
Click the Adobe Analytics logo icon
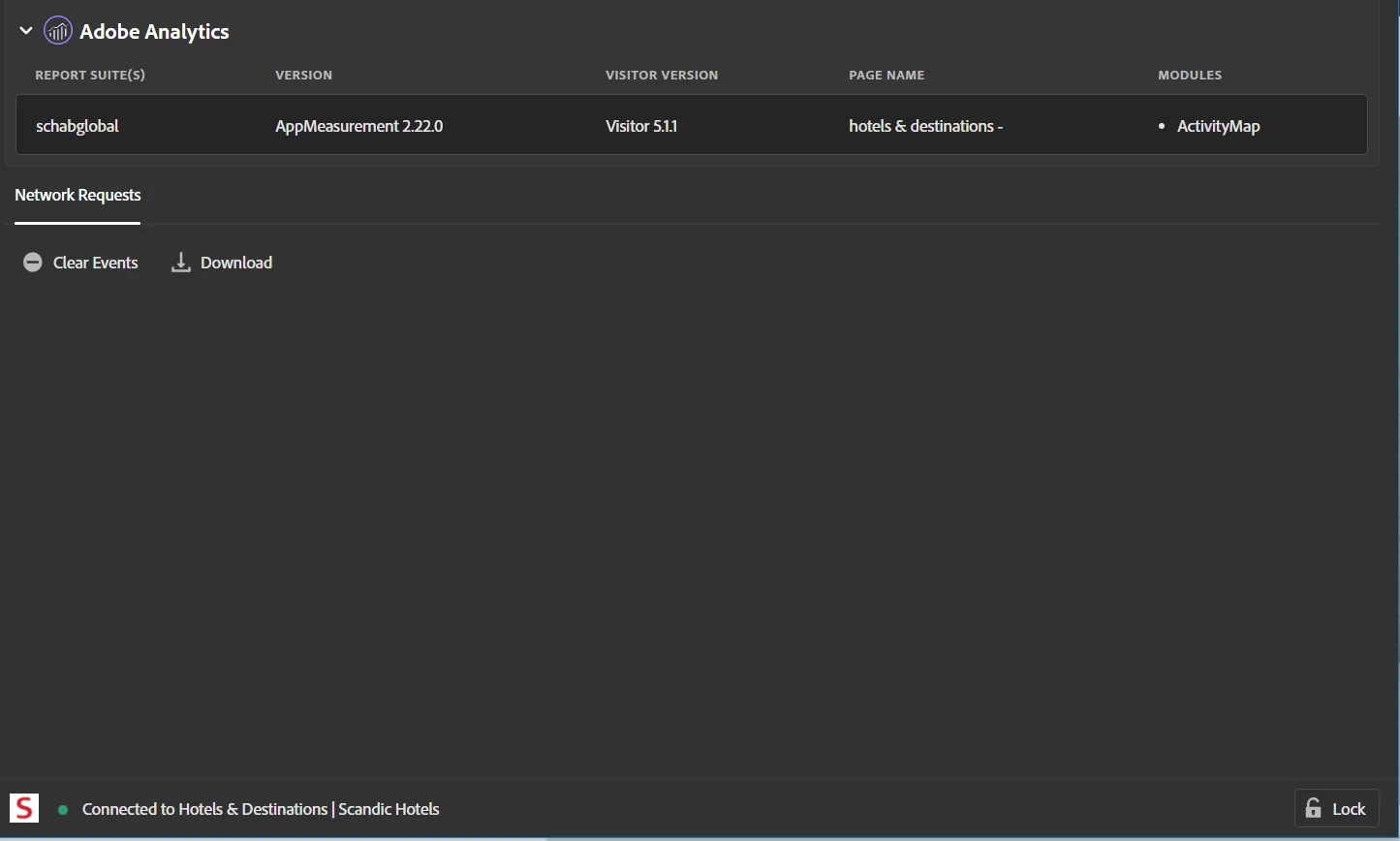(58, 31)
